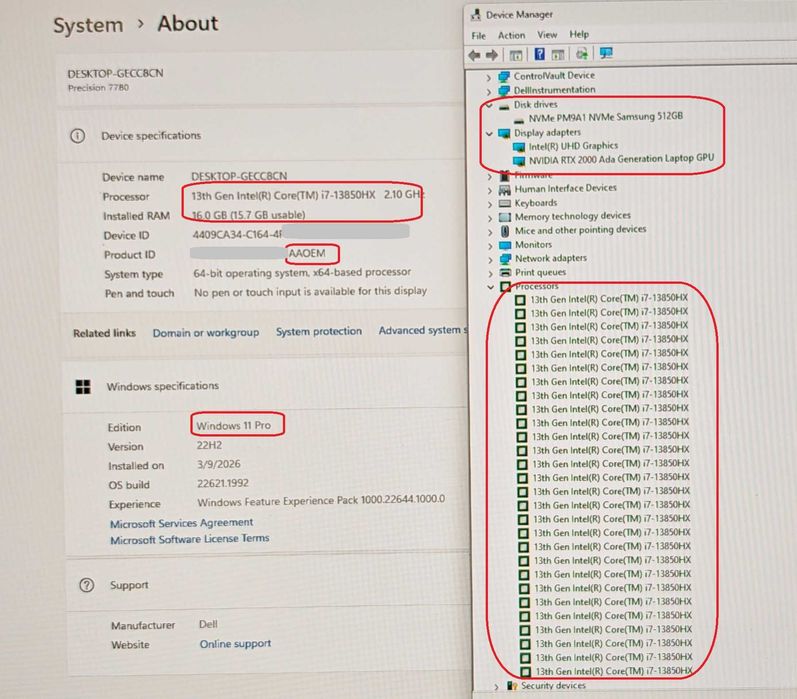Screen dimensions: 797x699
Task: Click the Print queues printer icon
Action: (505, 272)
